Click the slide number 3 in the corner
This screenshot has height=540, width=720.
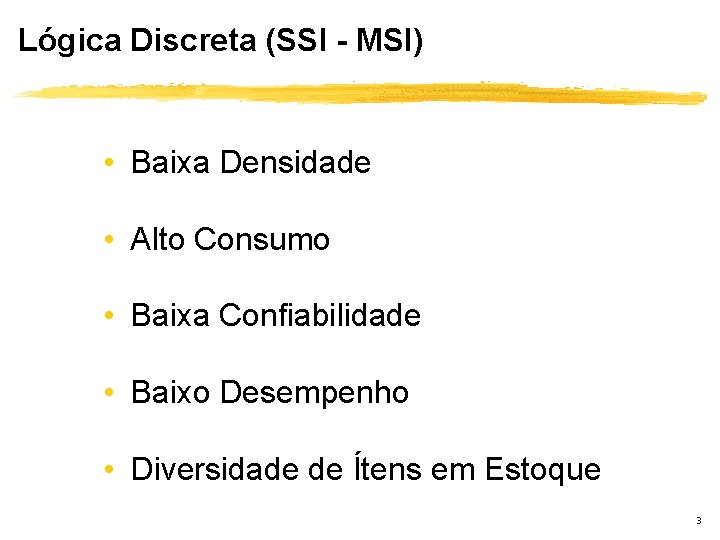[698, 521]
